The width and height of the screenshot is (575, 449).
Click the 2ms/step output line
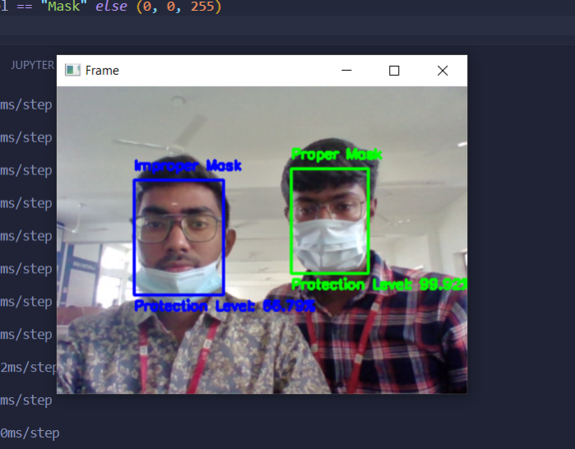point(29,367)
